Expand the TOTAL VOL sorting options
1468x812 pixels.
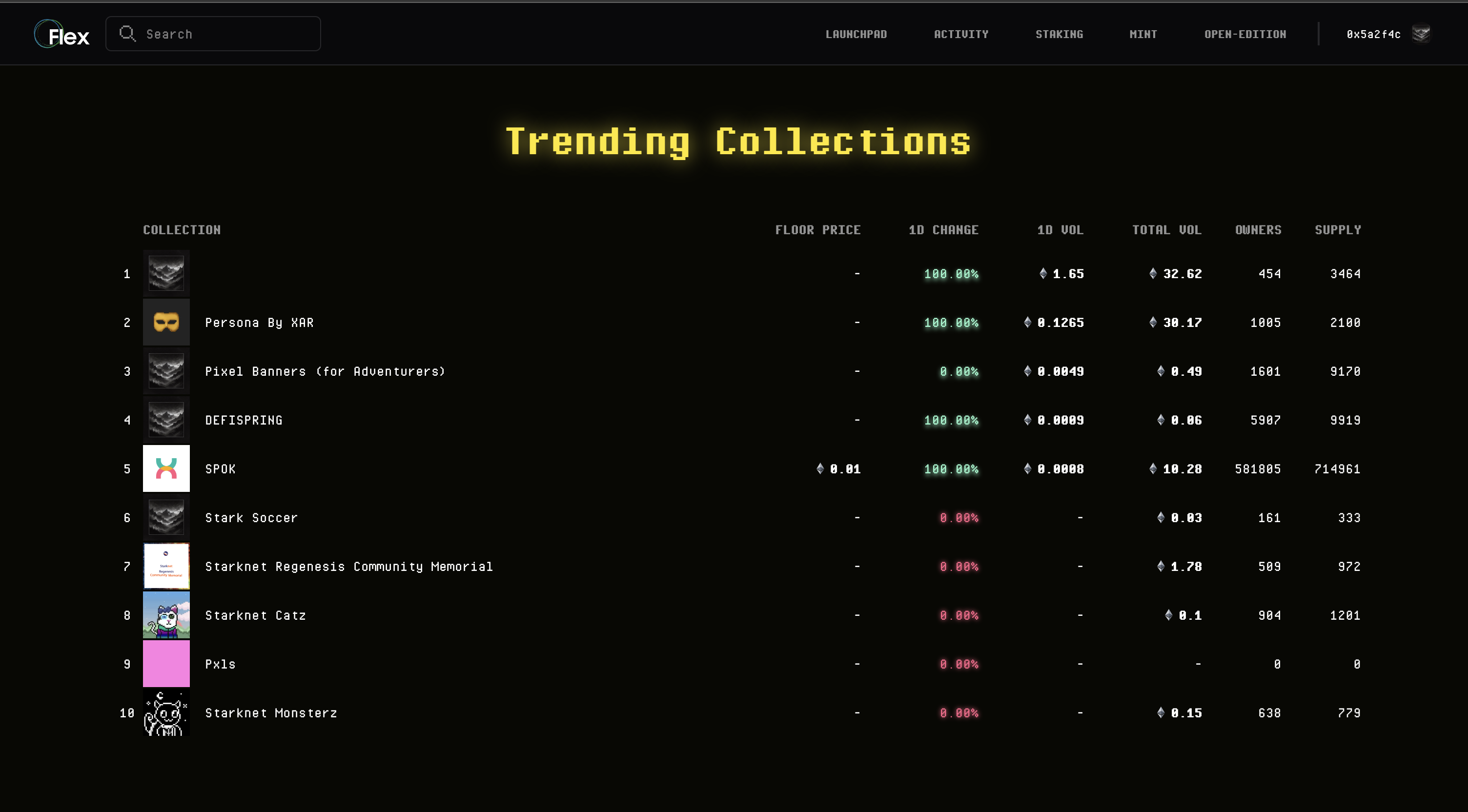pyautogui.click(x=1166, y=230)
